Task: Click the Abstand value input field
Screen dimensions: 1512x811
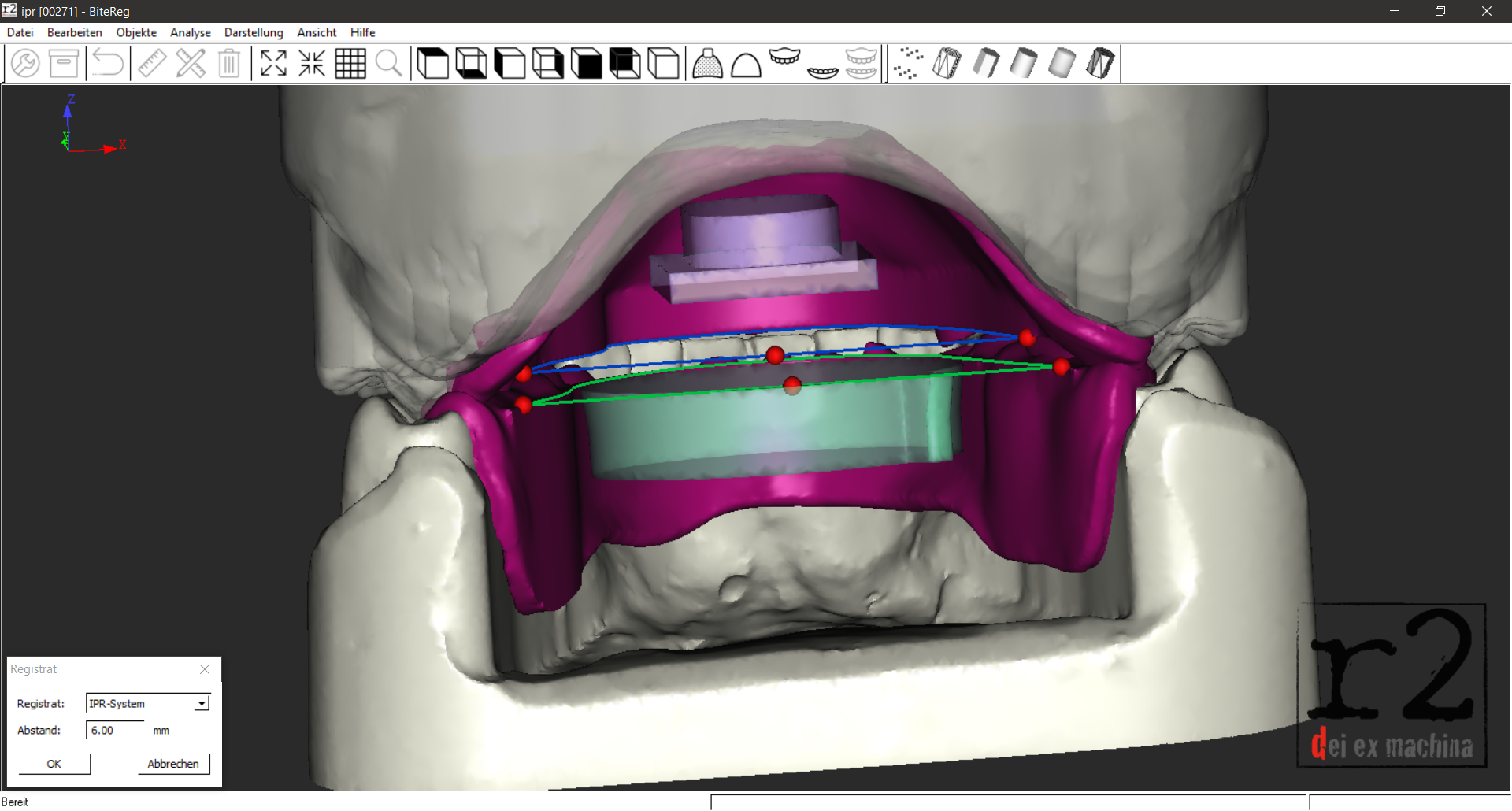Action: tap(115, 730)
